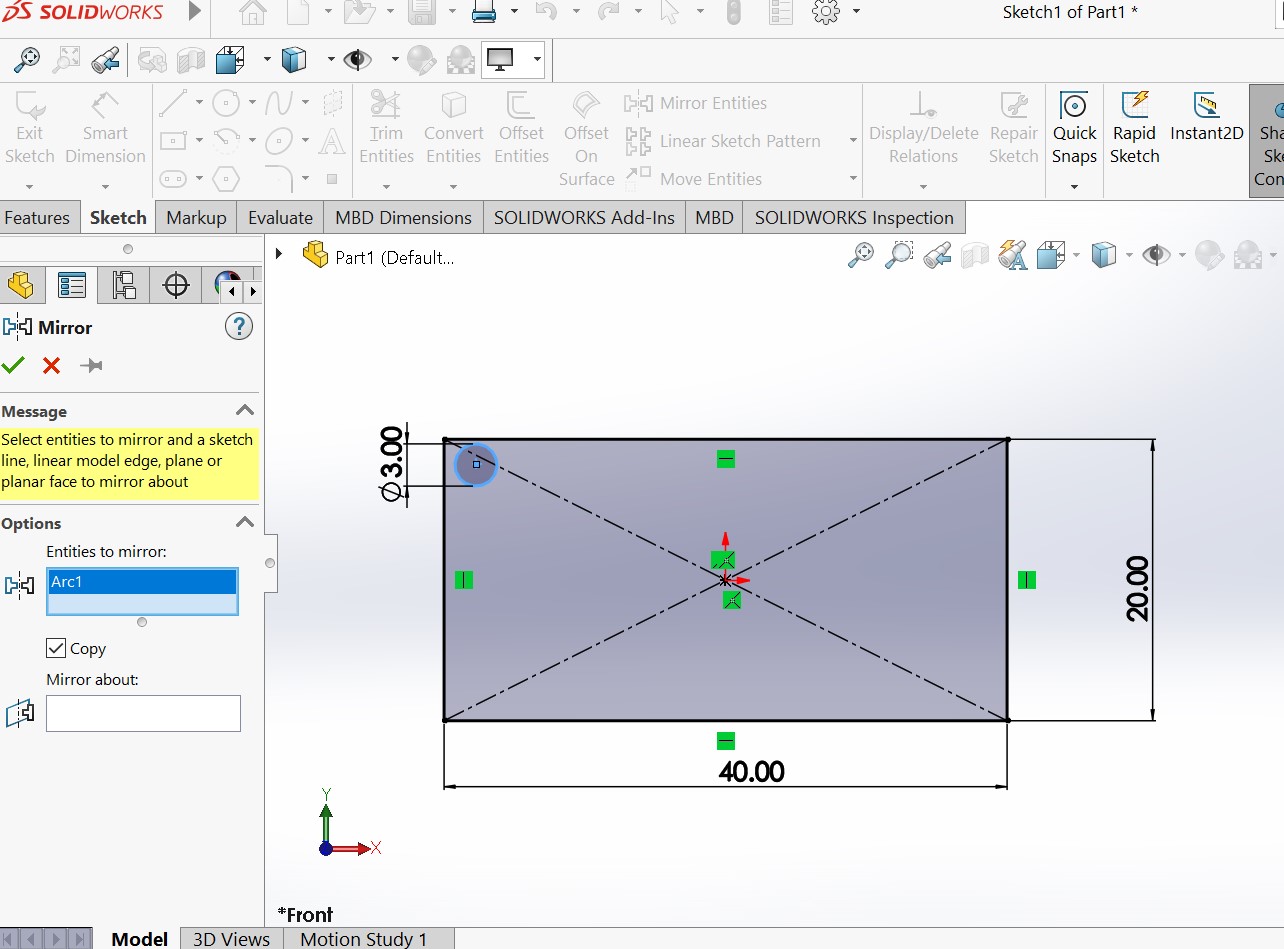This screenshot has height=949, width=1284.
Task: Click the Convert Entities tool
Action: [x=453, y=128]
